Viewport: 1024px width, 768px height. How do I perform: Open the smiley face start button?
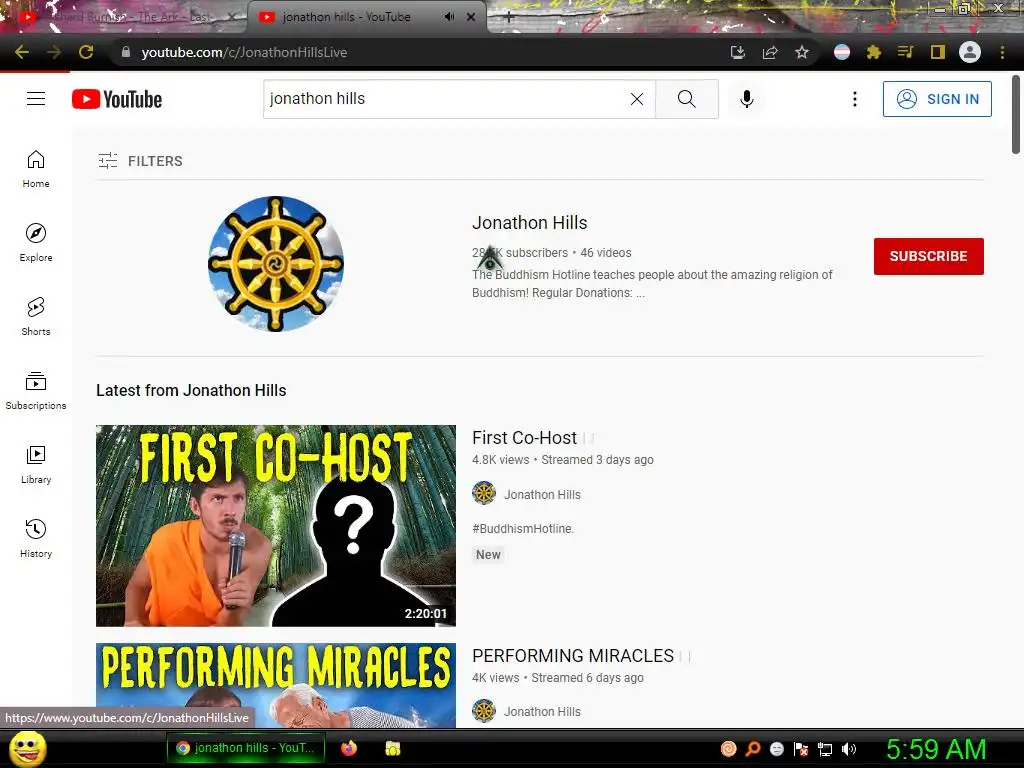pyautogui.click(x=27, y=748)
